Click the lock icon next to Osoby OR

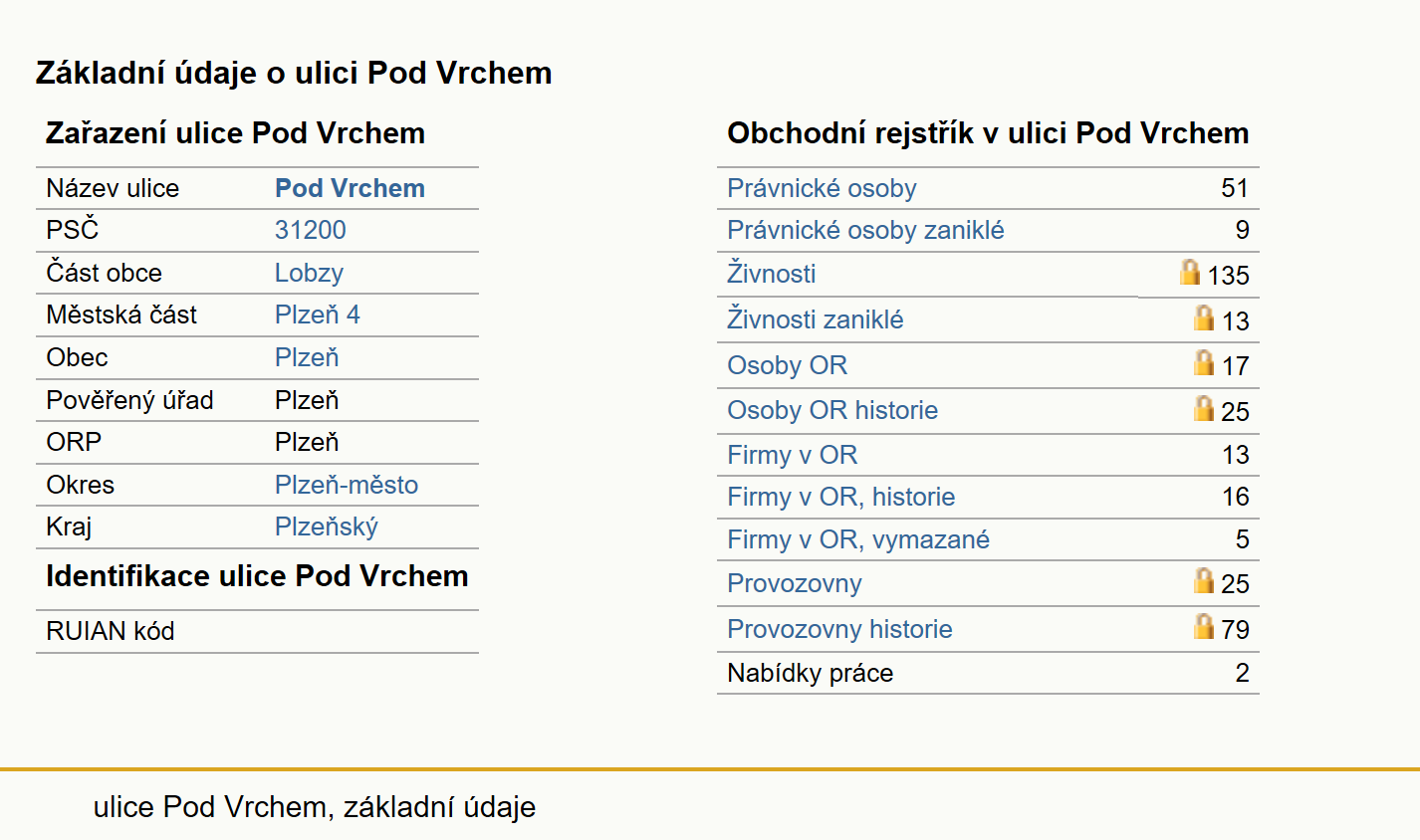1204,362
